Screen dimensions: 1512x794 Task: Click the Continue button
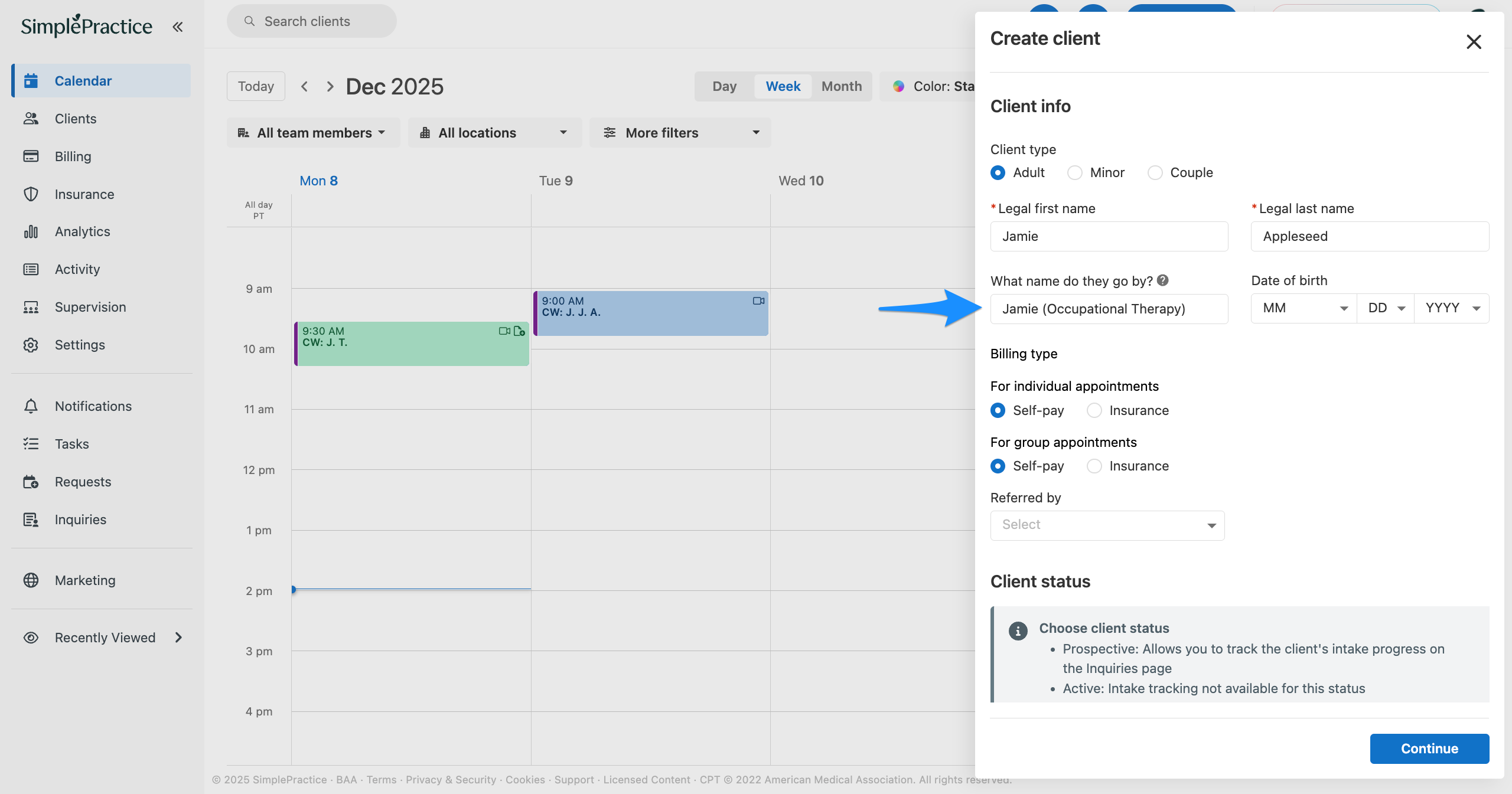(x=1429, y=749)
